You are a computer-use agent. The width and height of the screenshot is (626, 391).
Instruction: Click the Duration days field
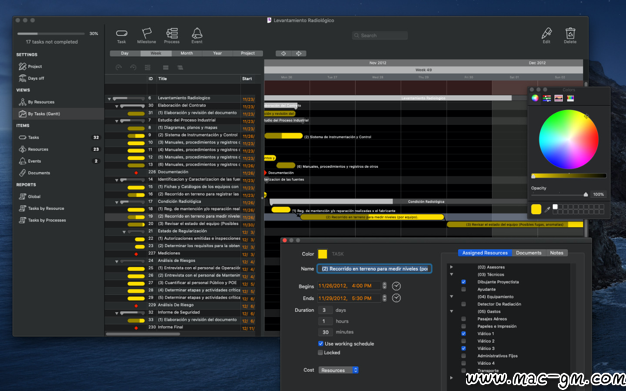(x=325, y=310)
